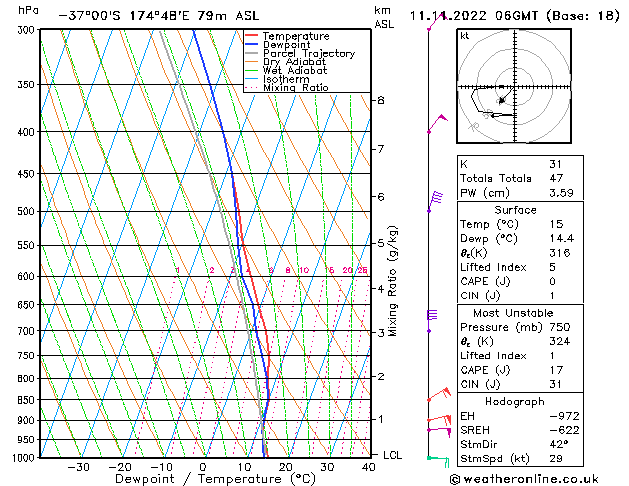Click the 500 hPa pressure axis label
Viewport: 629px width, 486px height.
26,211
